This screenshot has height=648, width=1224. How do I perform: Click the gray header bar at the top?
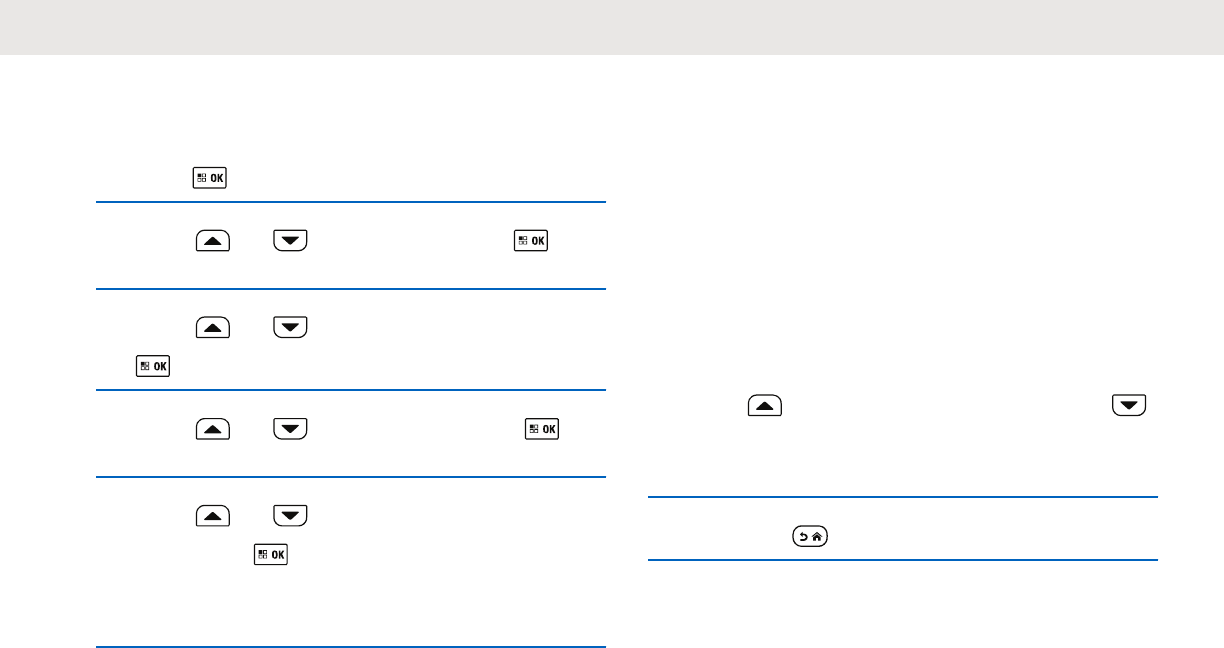(x=612, y=27)
